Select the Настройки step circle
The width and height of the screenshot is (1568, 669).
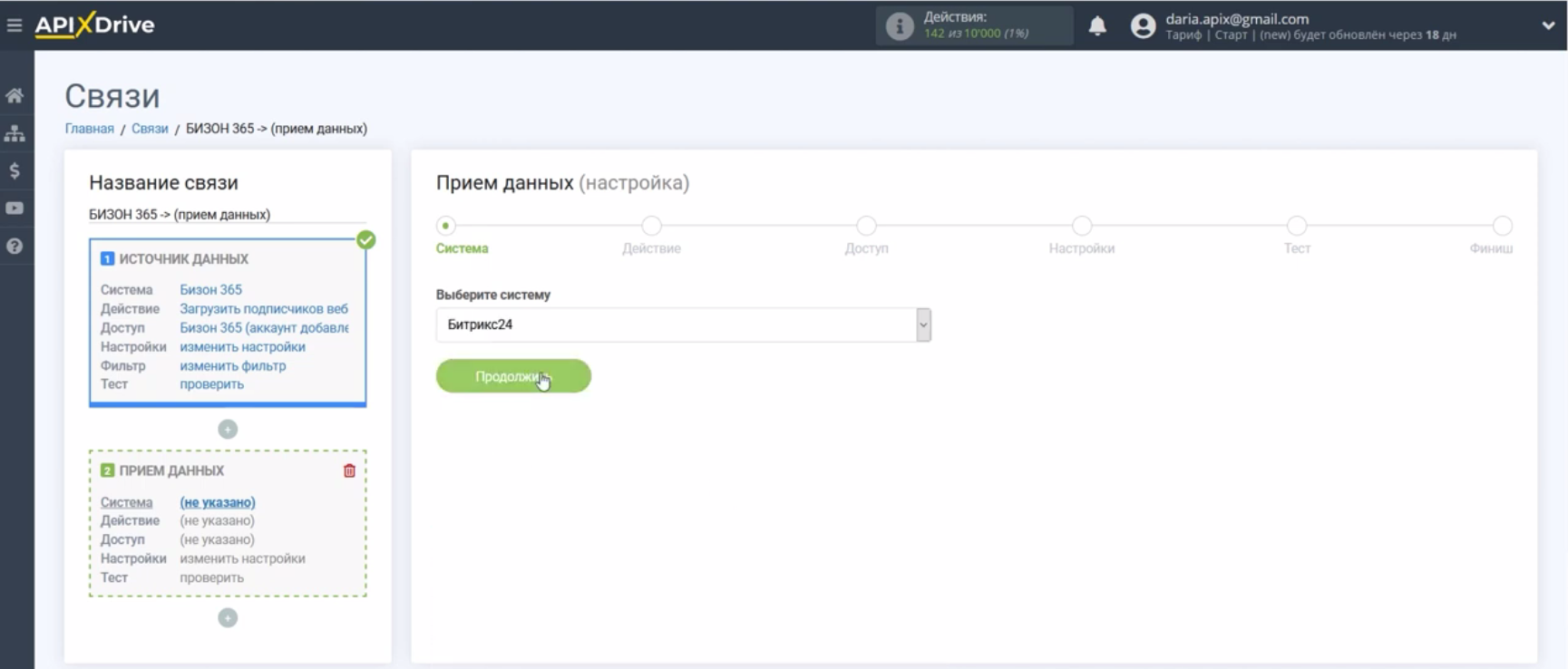coord(1082,225)
